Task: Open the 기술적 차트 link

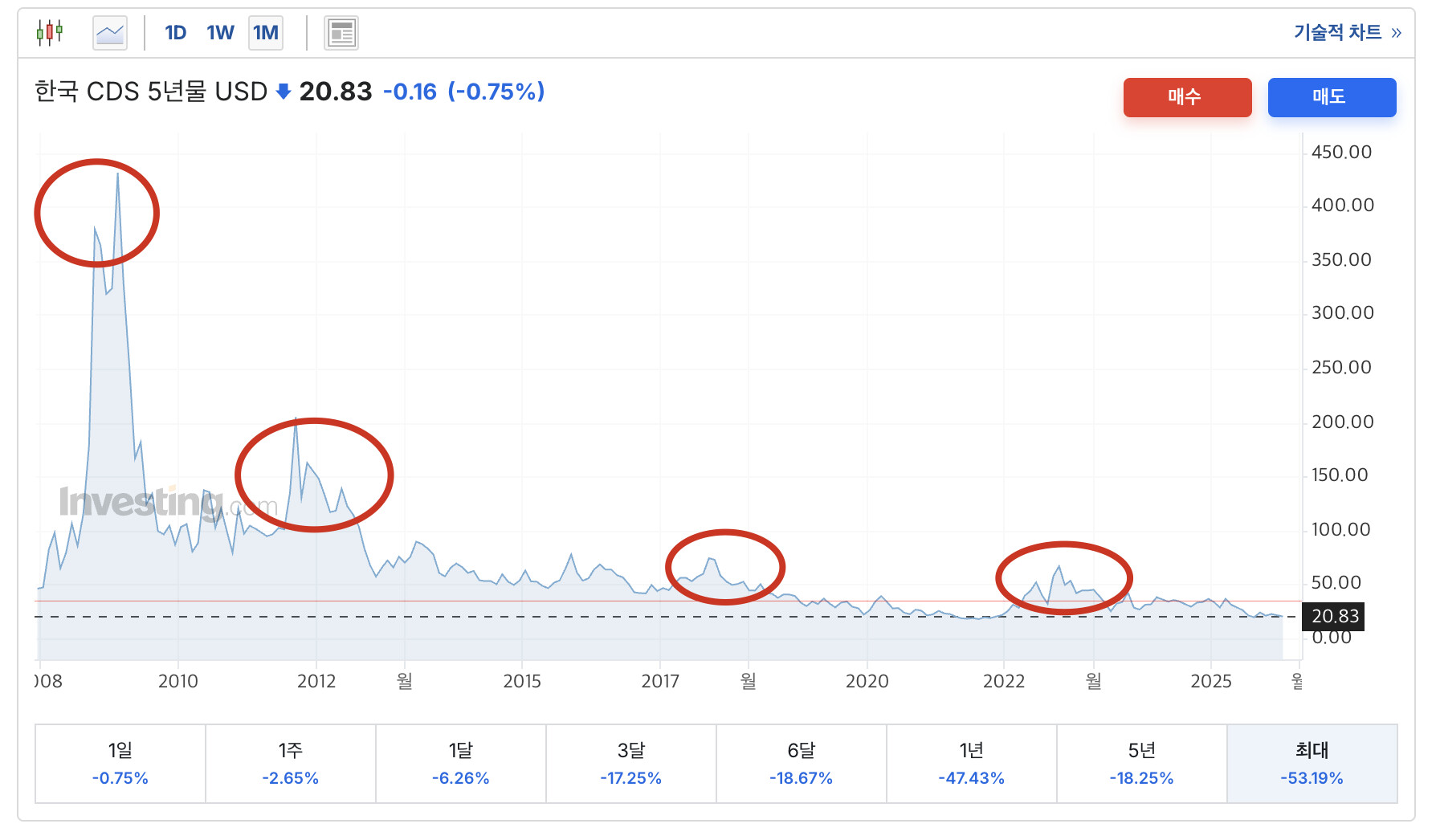Action: pyautogui.click(x=1348, y=32)
